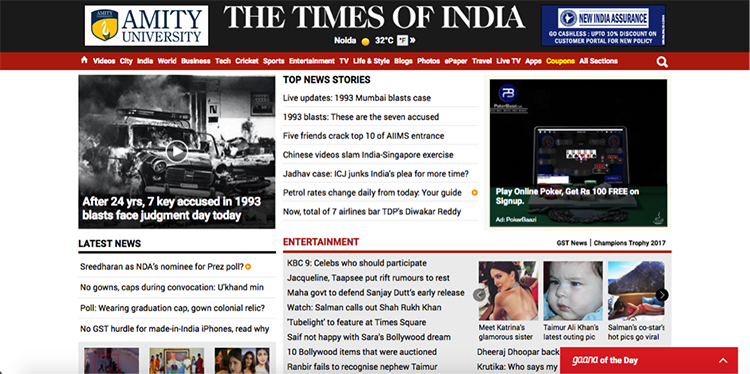Select Tech in navigation bar
750x374 pixels.
pos(223,61)
